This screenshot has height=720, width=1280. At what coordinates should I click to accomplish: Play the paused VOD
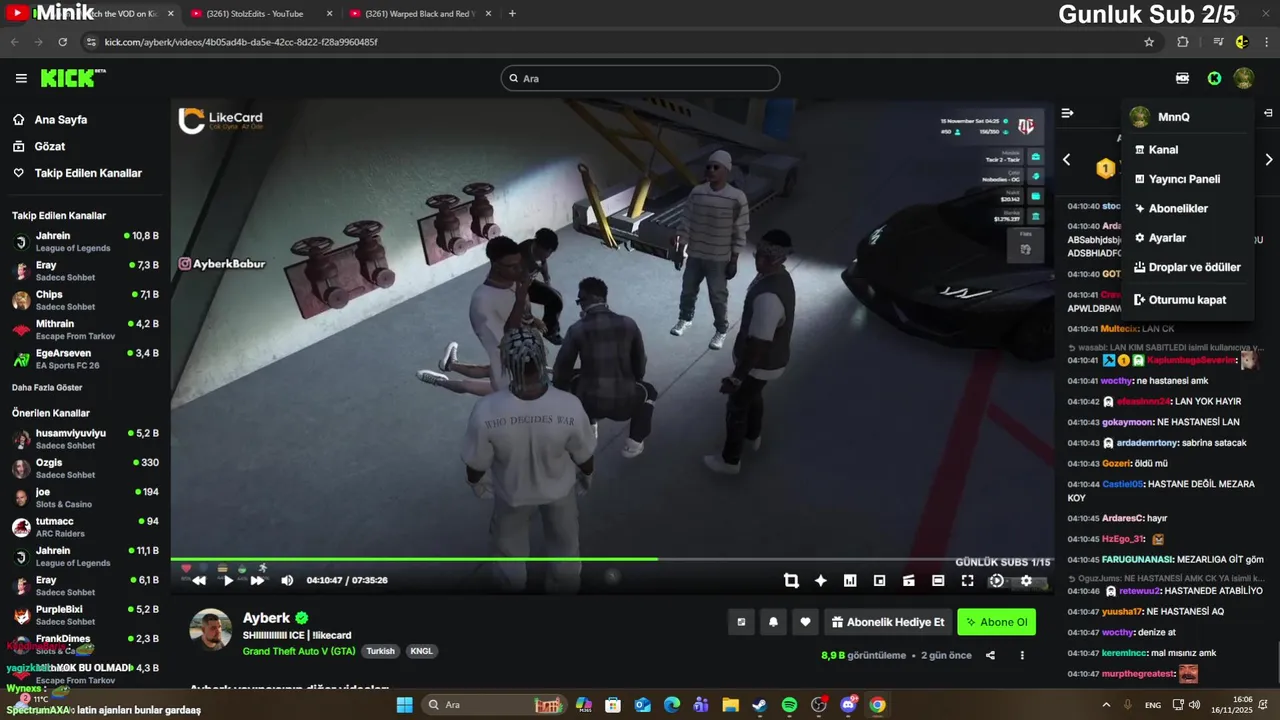click(228, 580)
